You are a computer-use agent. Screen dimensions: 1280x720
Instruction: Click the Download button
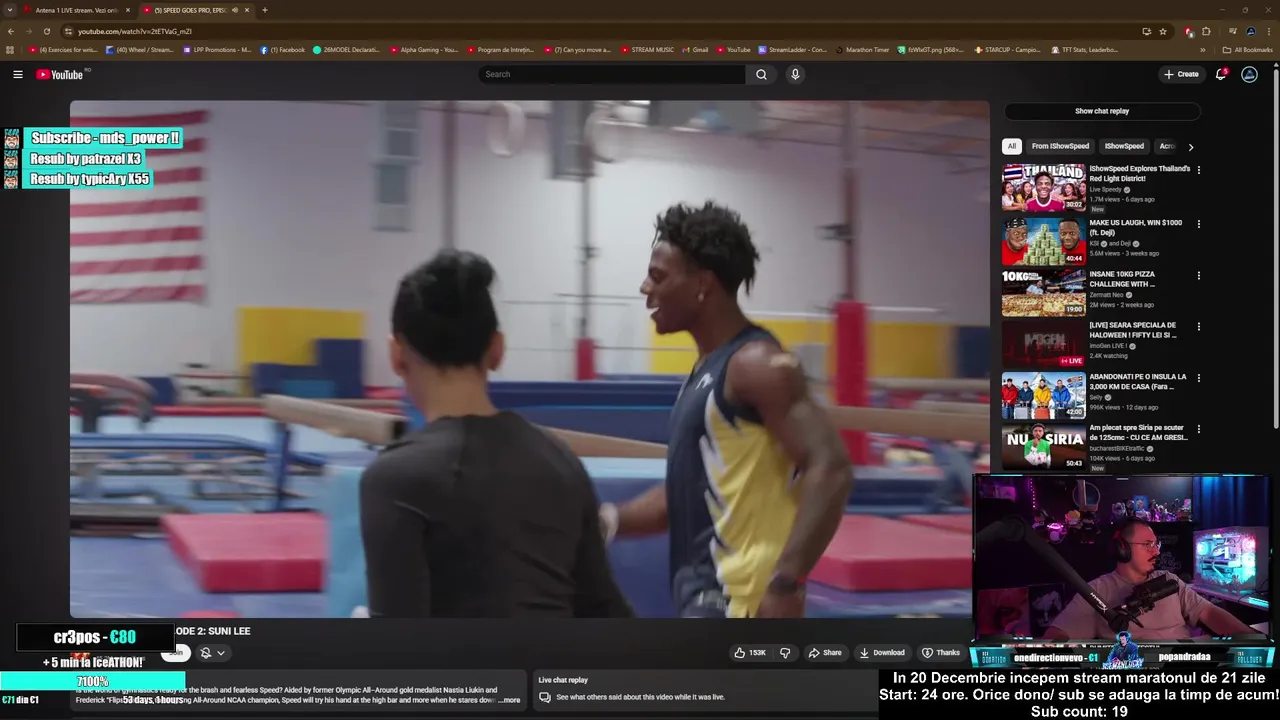pos(881,653)
